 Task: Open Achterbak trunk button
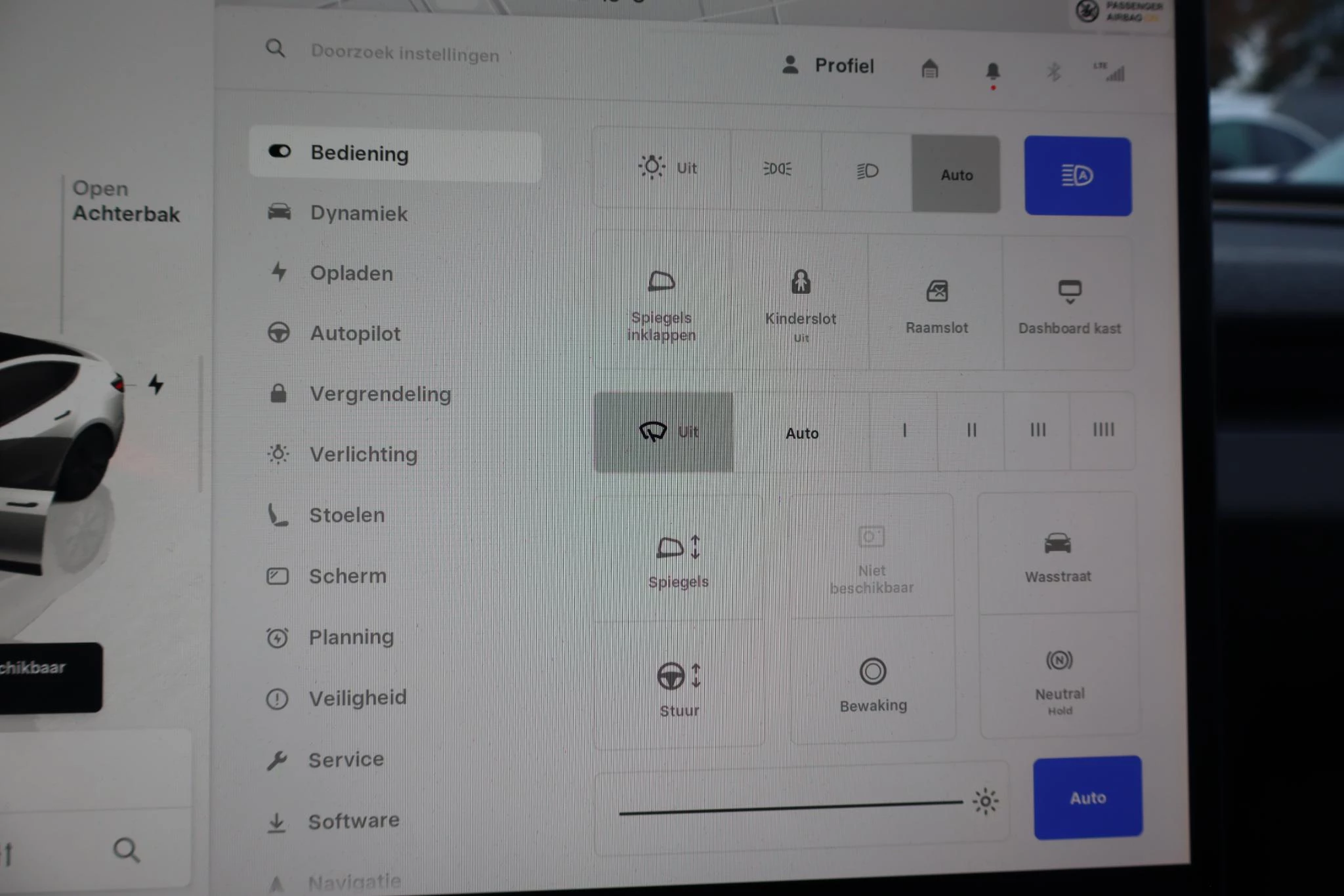tap(125, 201)
